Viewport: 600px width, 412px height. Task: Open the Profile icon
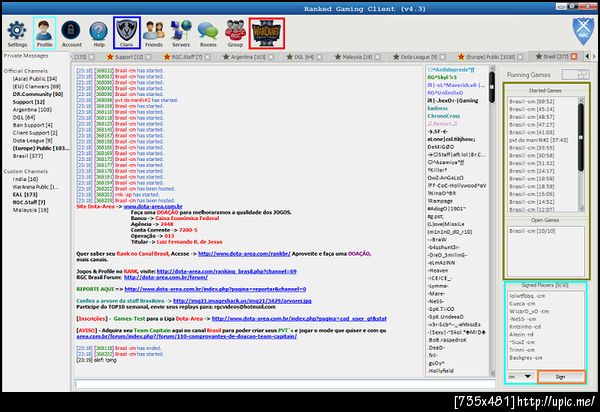(44, 31)
